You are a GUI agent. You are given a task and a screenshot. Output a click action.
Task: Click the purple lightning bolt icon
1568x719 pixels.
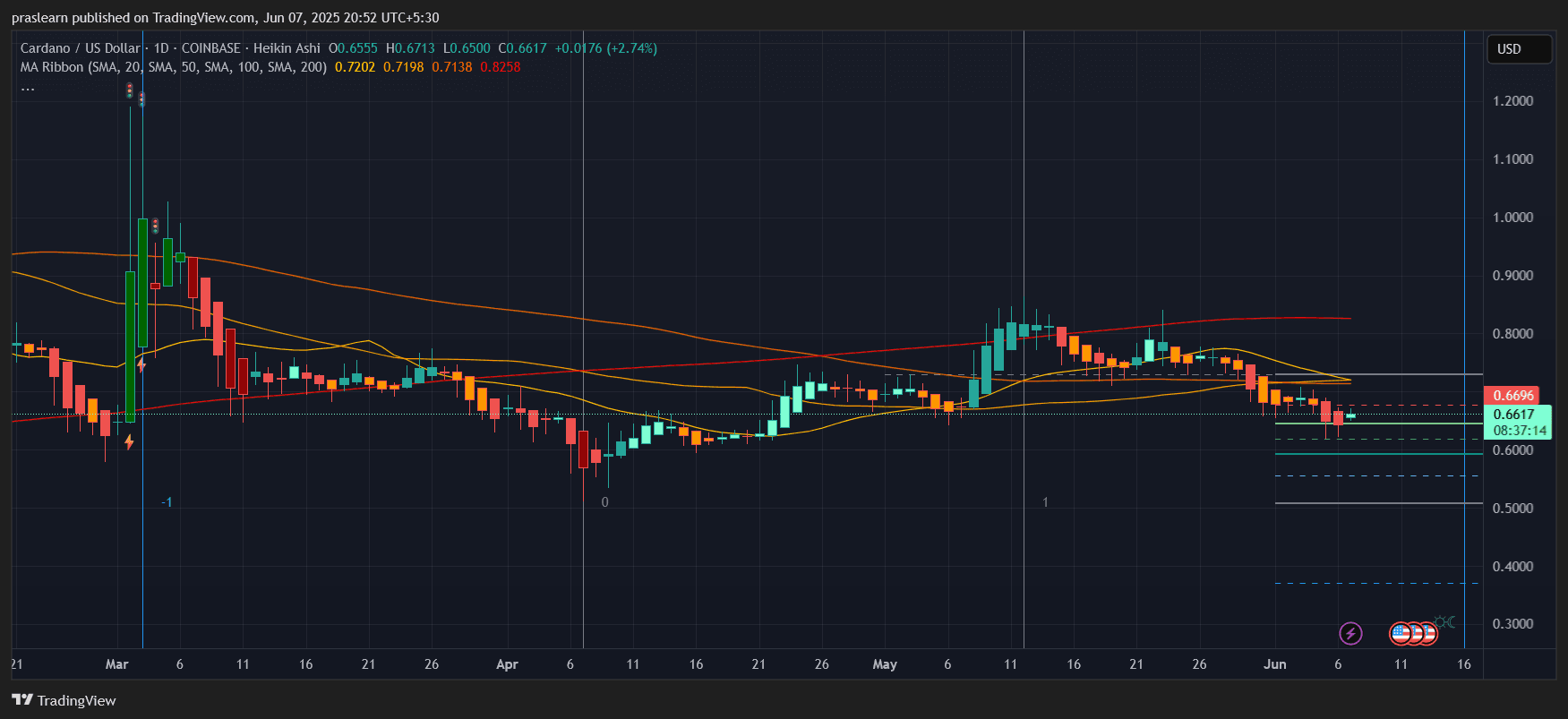click(1350, 634)
